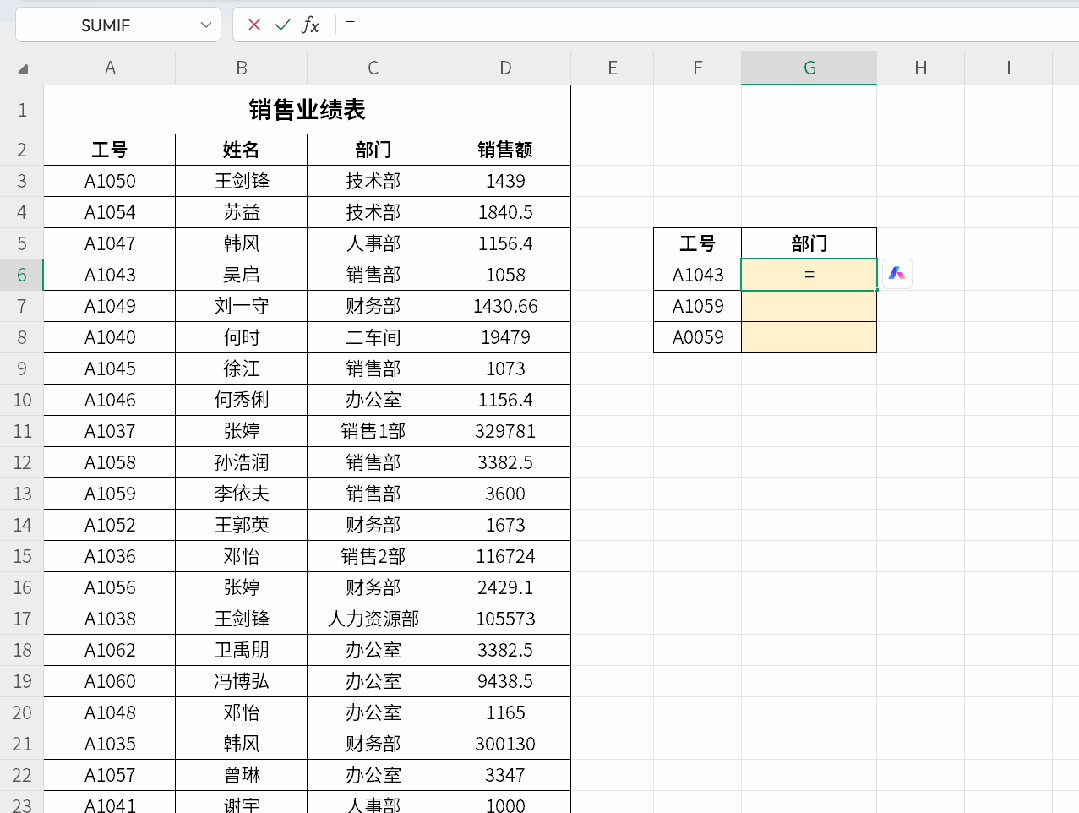Image resolution: width=1079 pixels, height=813 pixels.
Task: Click inside the formula bar input area
Action: click(x=700, y=25)
